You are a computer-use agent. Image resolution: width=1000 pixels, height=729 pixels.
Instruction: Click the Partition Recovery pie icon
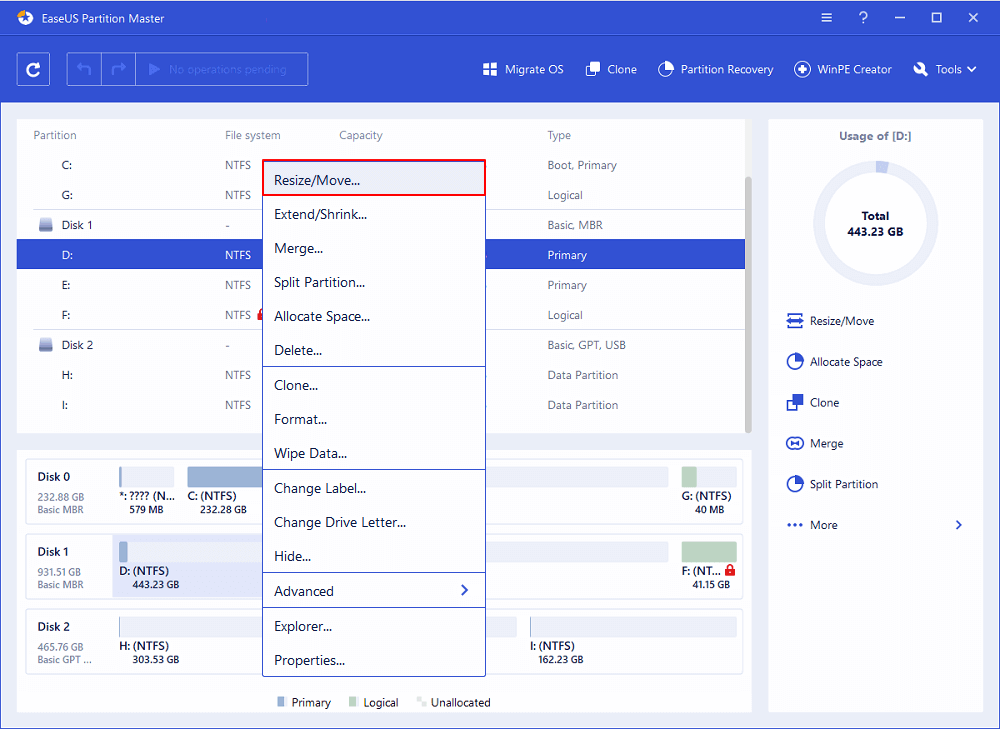pyautogui.click(x=665, y=69)
